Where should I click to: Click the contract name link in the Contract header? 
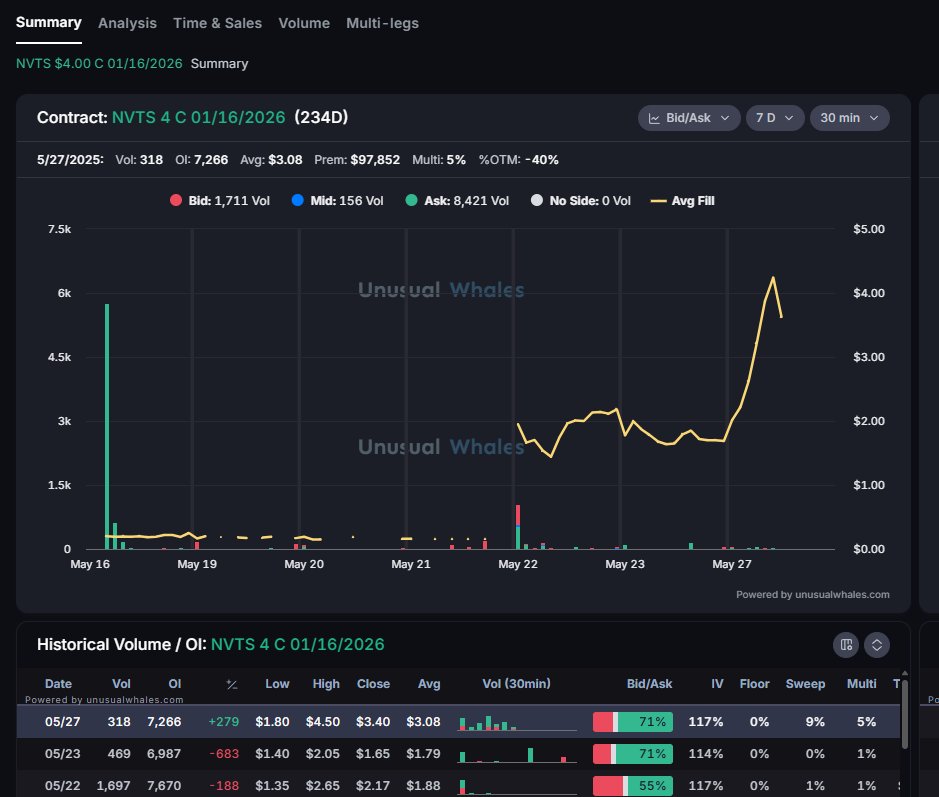pyautogui.click(x=199, y=117)
